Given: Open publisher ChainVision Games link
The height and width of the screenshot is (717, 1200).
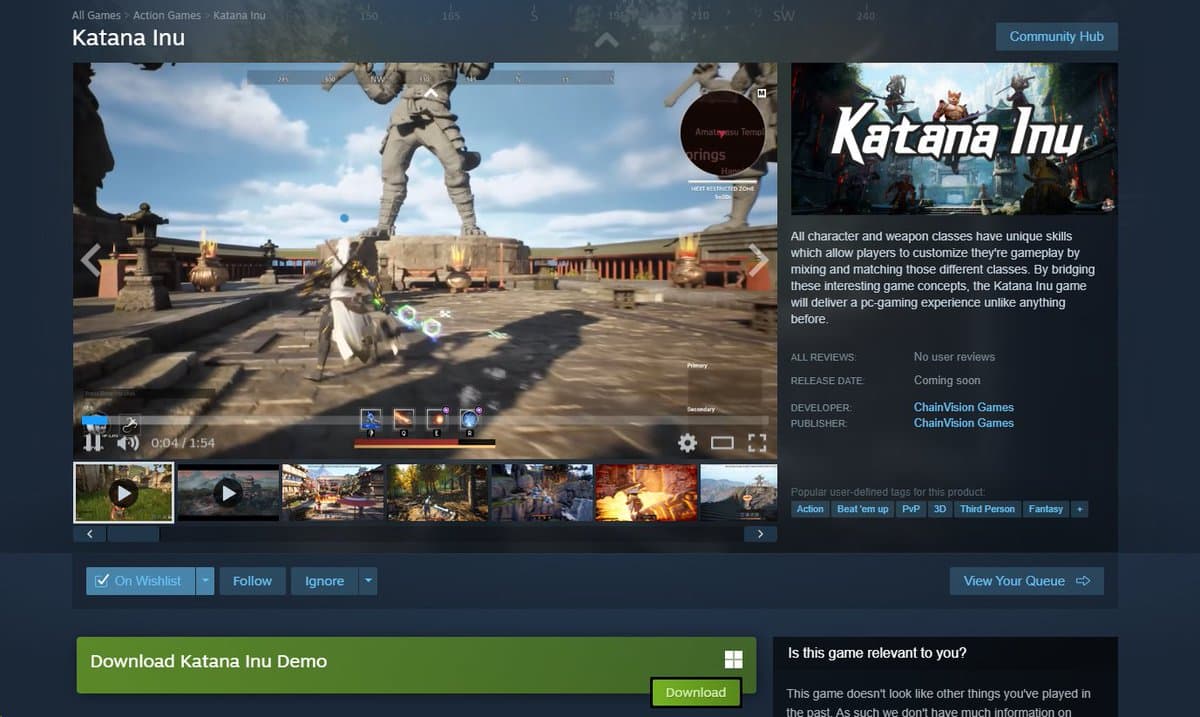Looking at the screenshot, I should tap(964, 423).
